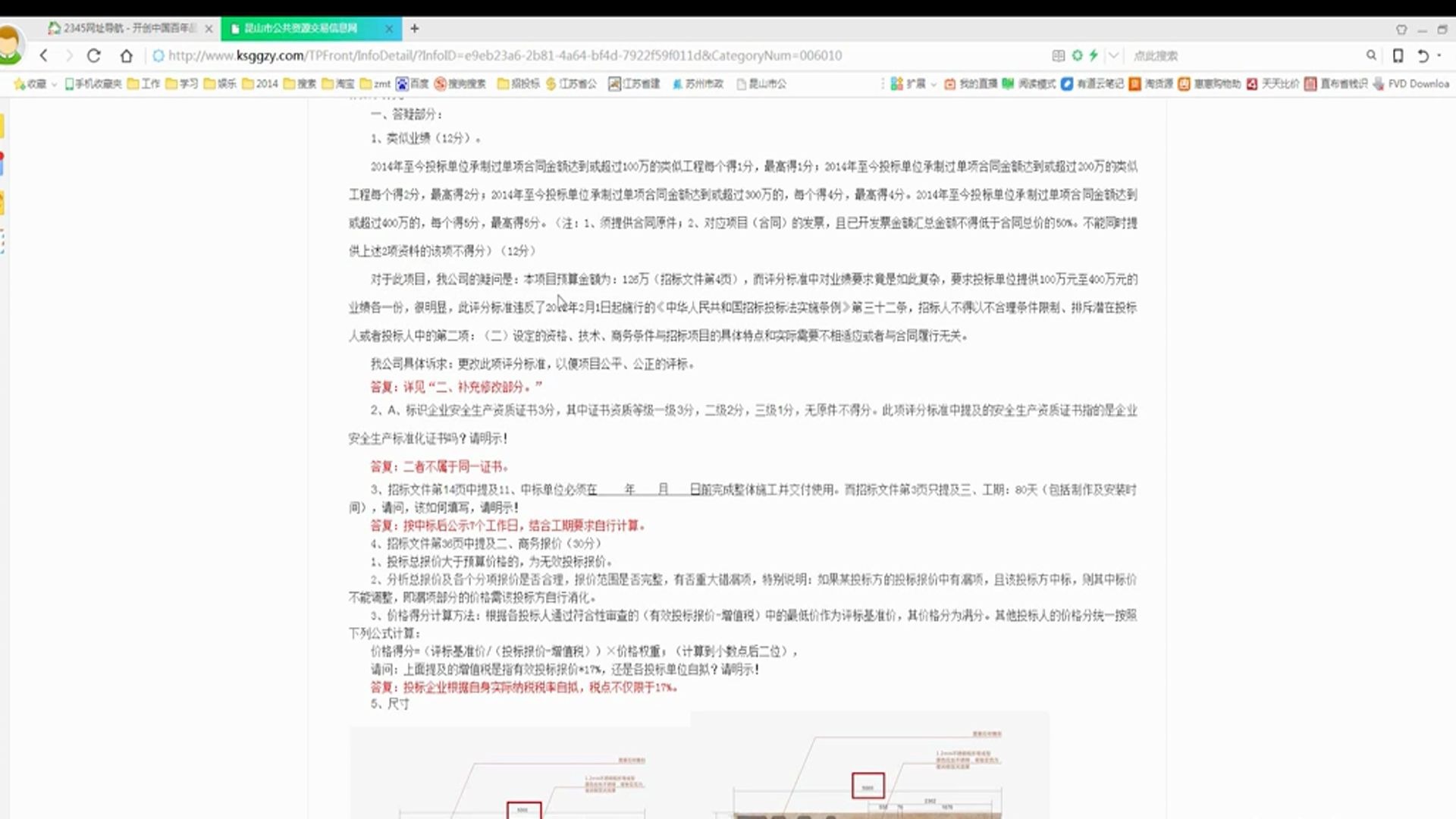The height and width of the screenshot is (819, 1456).
Task: Open the 惠惠购物助 extension
Action: click(1210, 83)
